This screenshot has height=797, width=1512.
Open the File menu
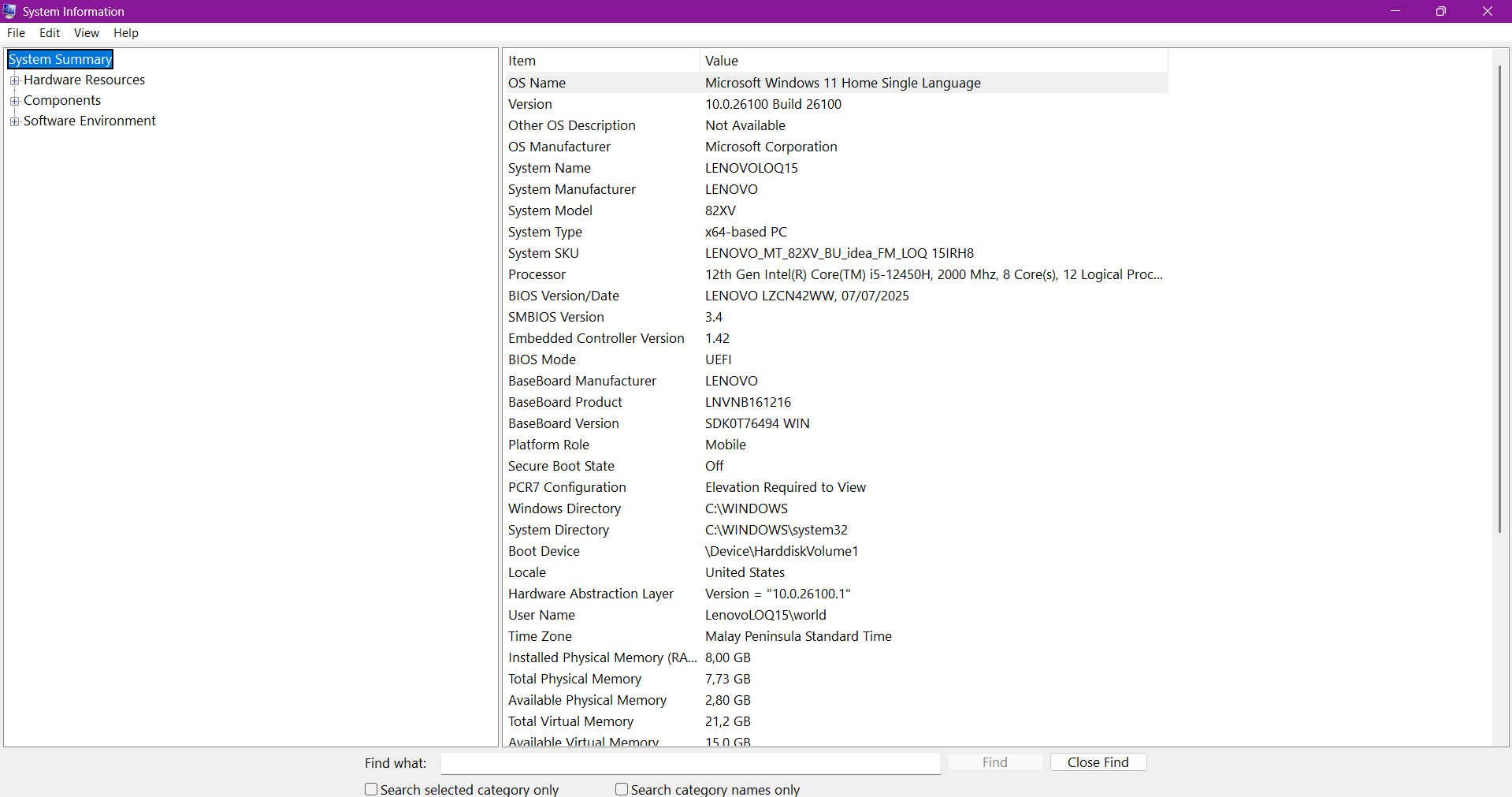click(16, 33)
